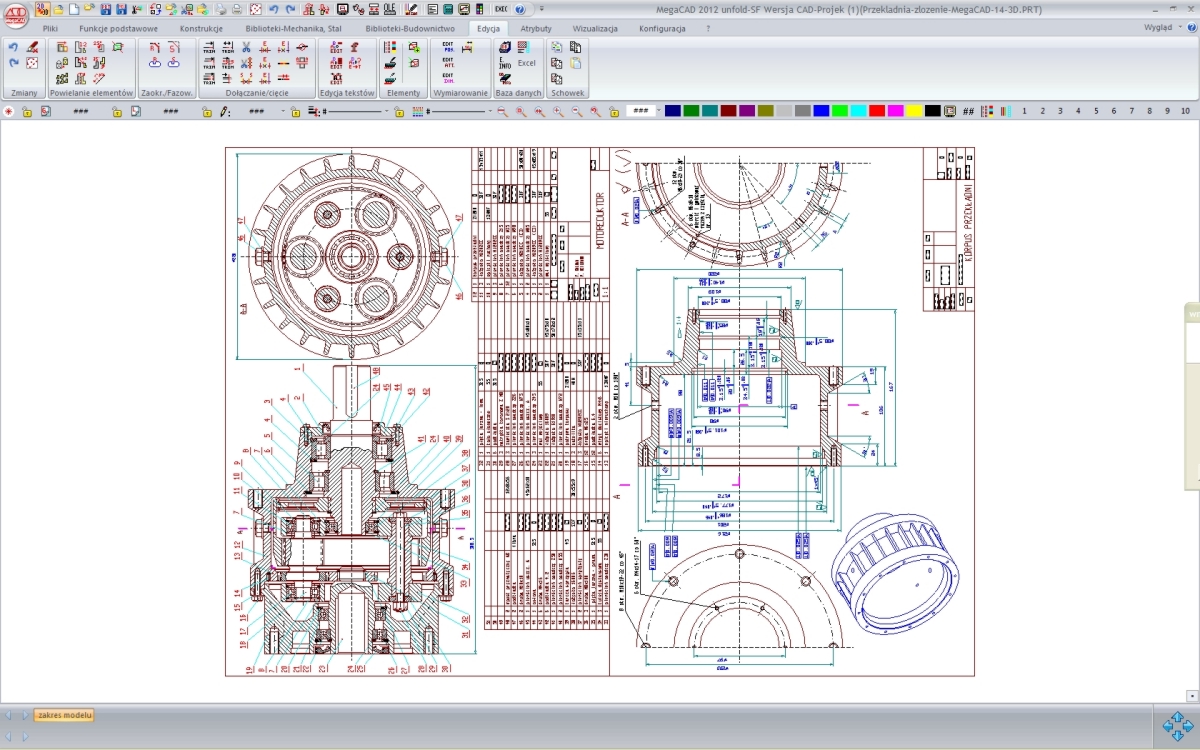
Task: Click the EXEC icon in the top toolbar
Action: (x=502, y=9)
